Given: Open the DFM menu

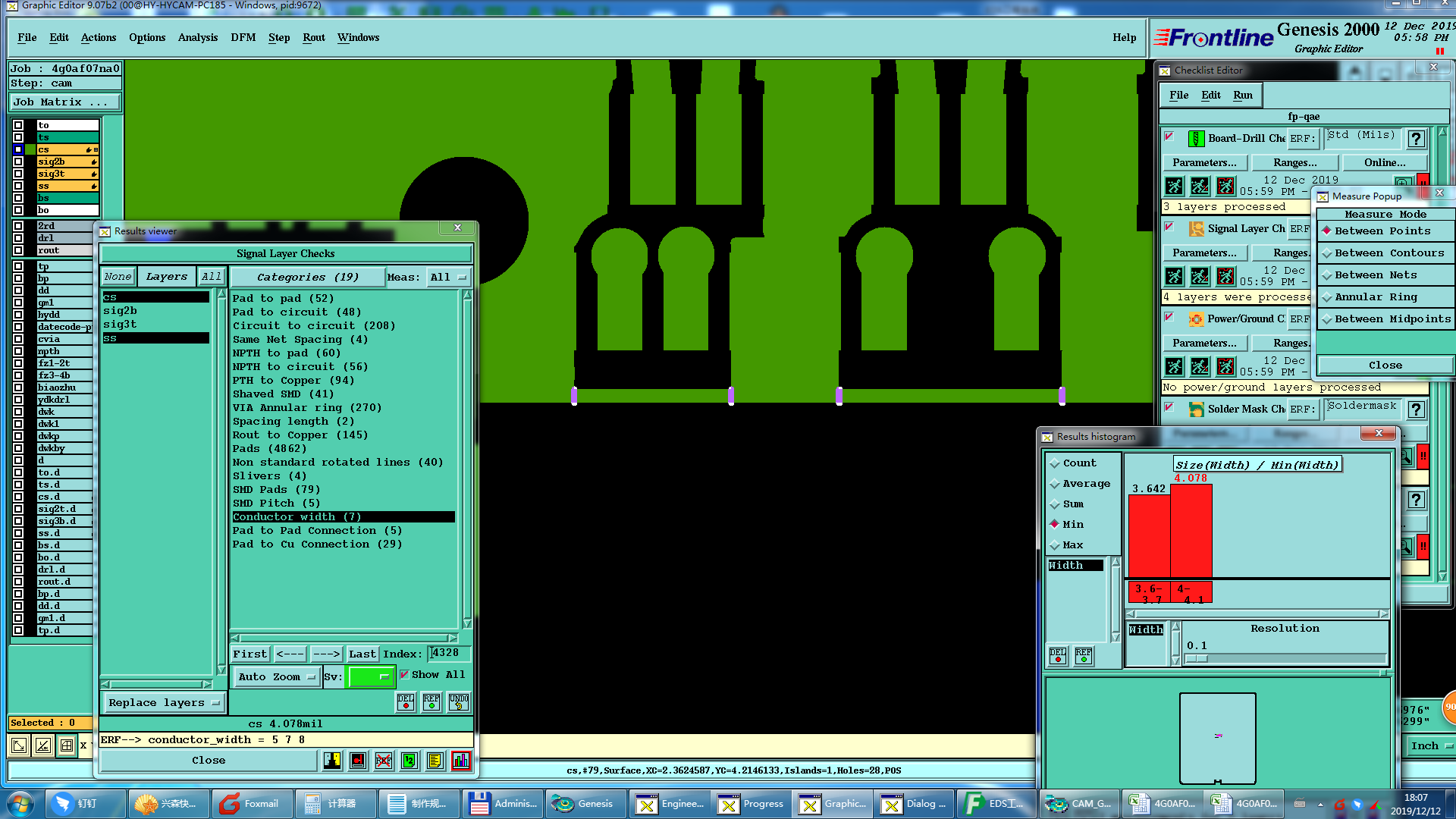Looking at the screenshot, I should 243,38.
